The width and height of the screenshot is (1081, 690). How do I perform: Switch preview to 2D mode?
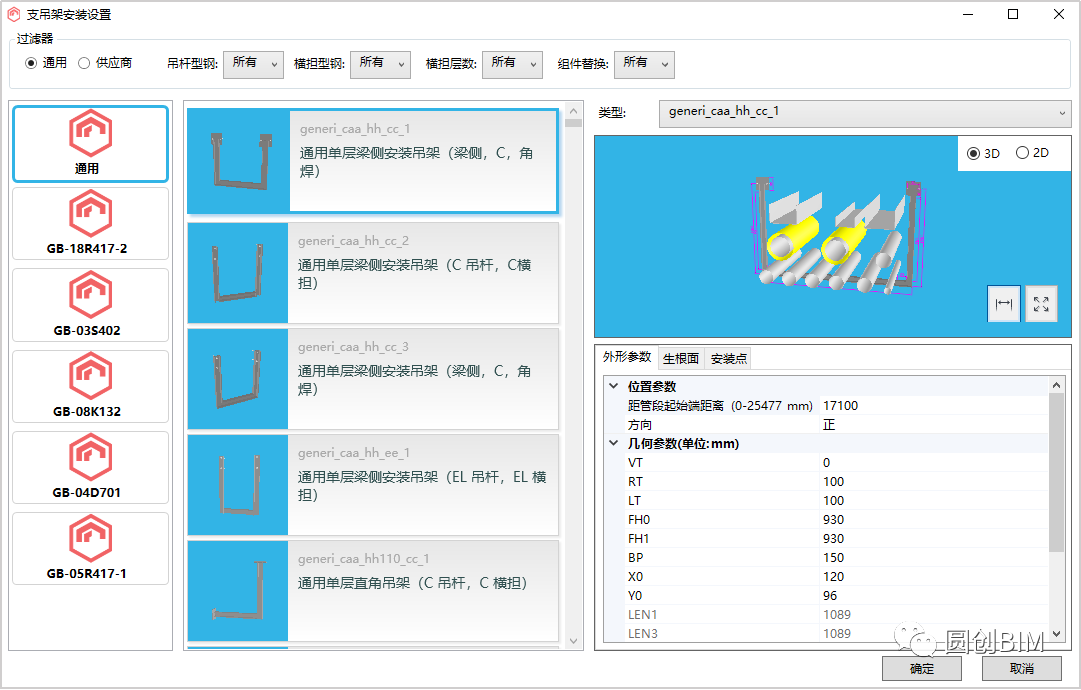point(1022,153)
